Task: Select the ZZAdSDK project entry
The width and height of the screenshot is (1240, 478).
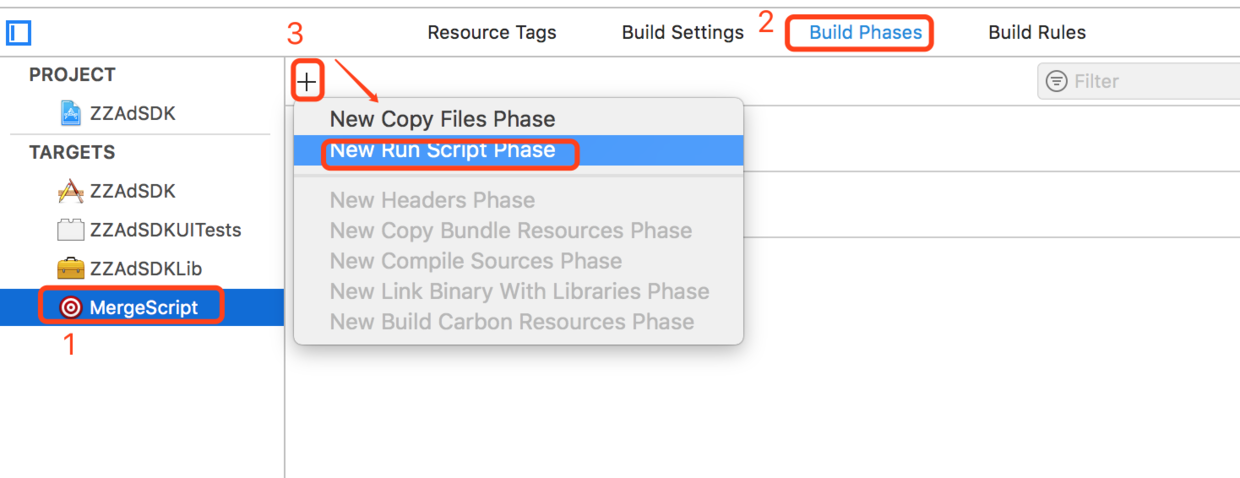Action: [132, 113]
